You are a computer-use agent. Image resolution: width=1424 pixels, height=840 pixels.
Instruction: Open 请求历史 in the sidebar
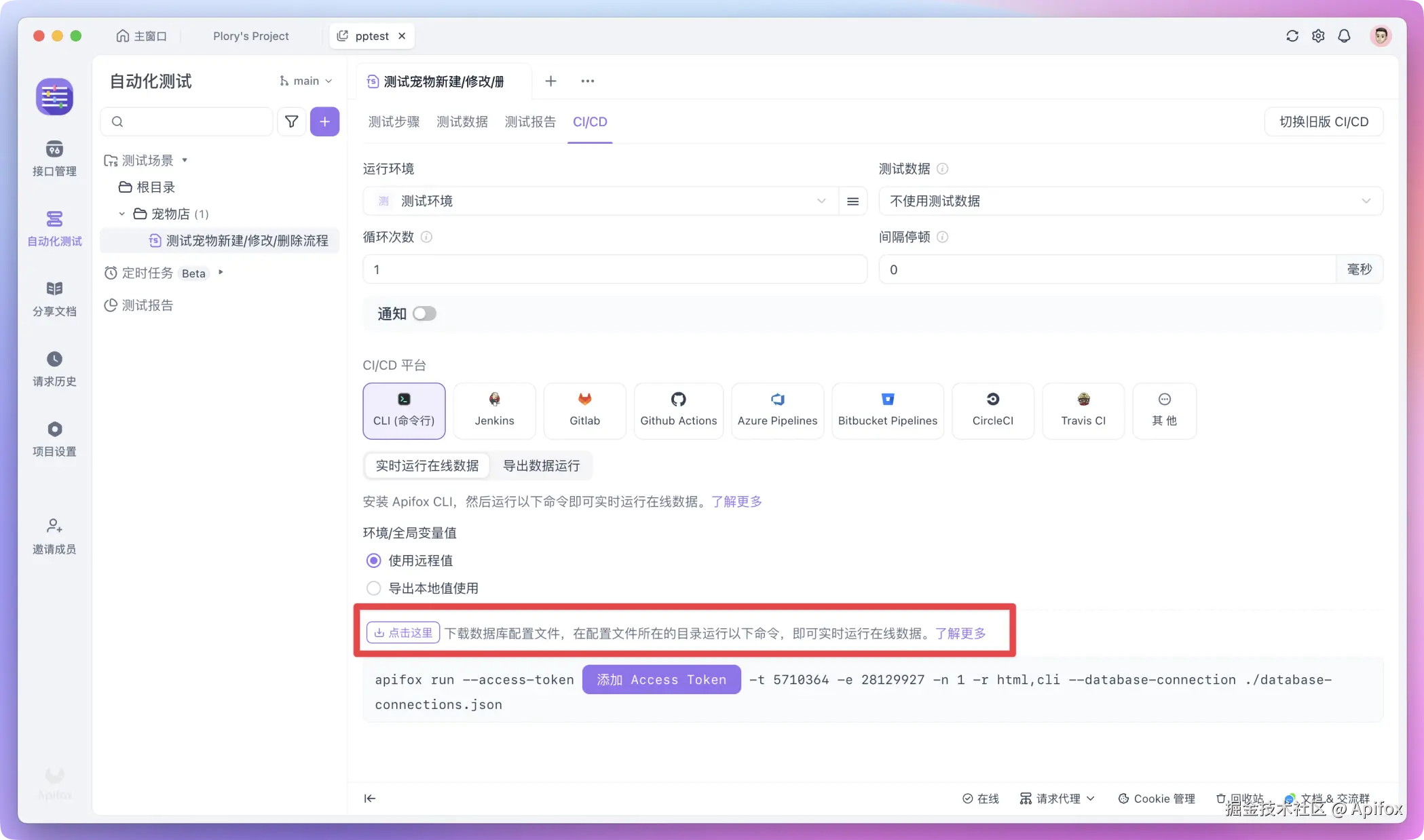(x=54, y=368)
